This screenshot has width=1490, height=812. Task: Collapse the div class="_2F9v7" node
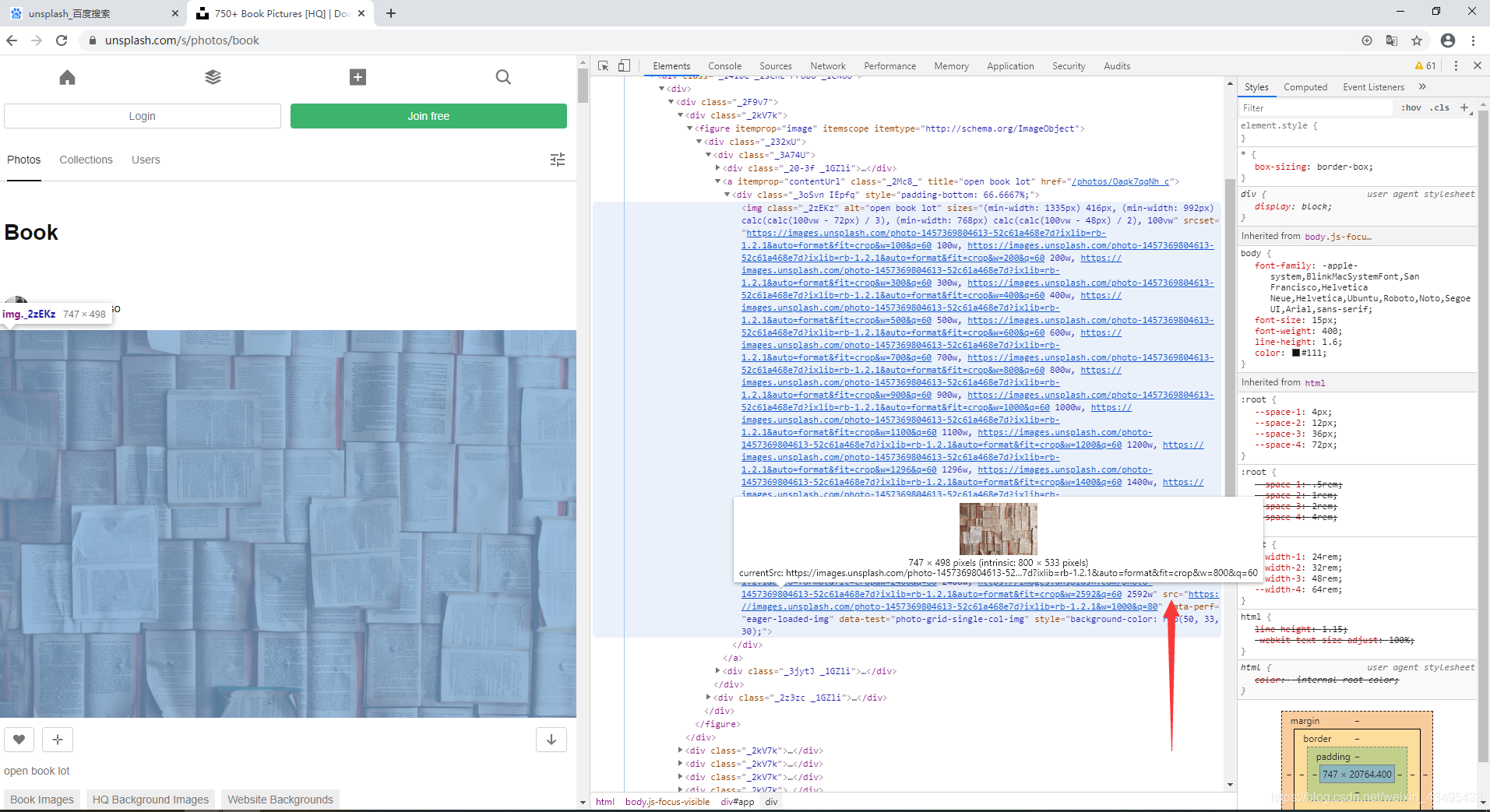click(671, 102)
